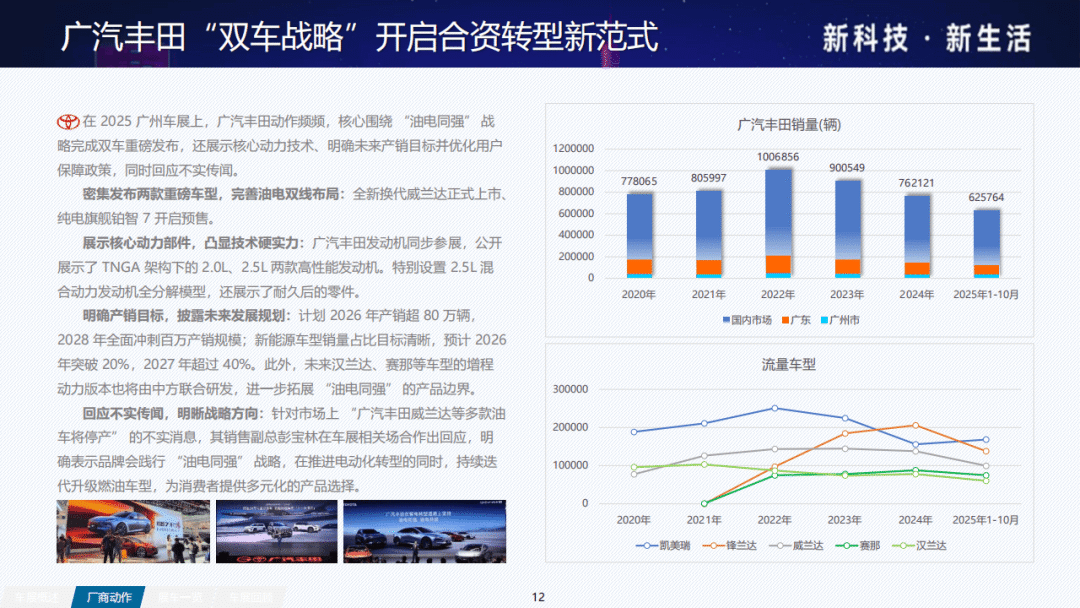This screenshot has width=1080, height=608.
Task: Click the 广汽丰田销量(辆) chart title
Action: 789,125
